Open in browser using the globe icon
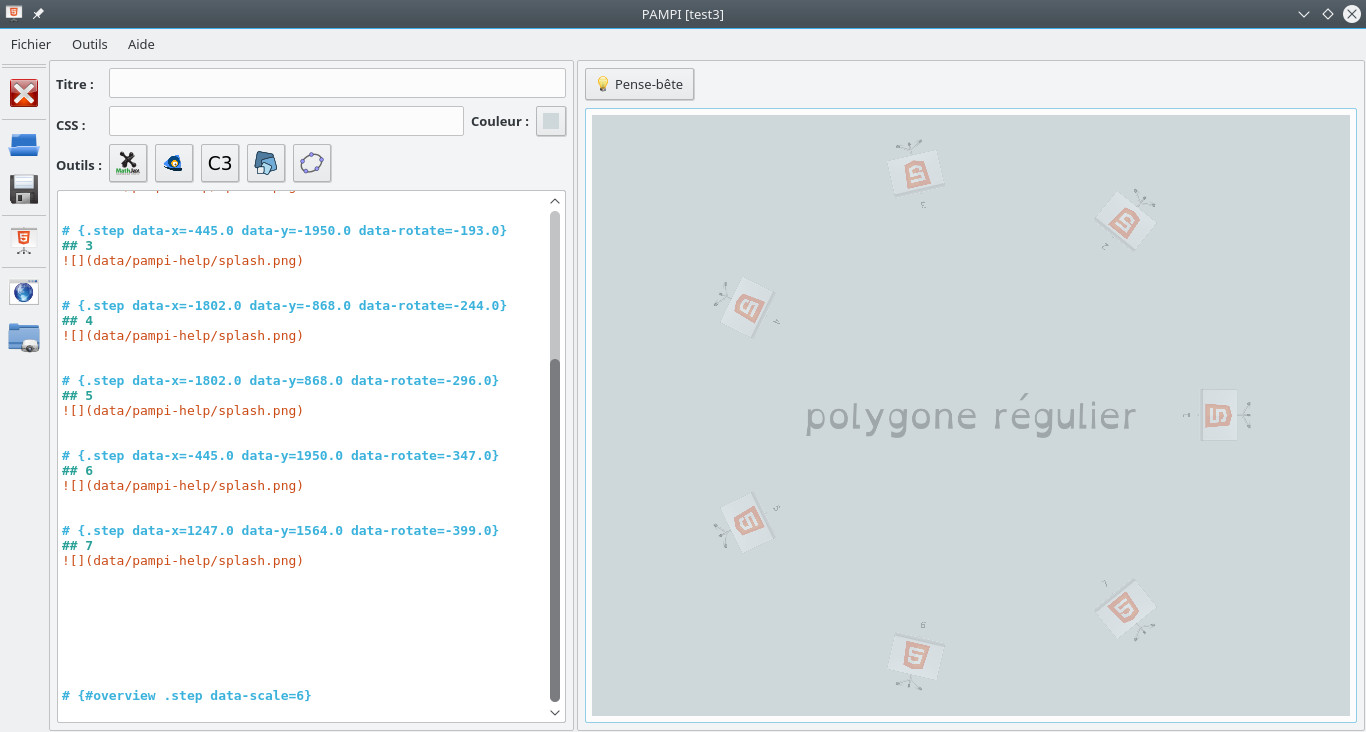This screenshot has width=1366, height=732. 24,292
